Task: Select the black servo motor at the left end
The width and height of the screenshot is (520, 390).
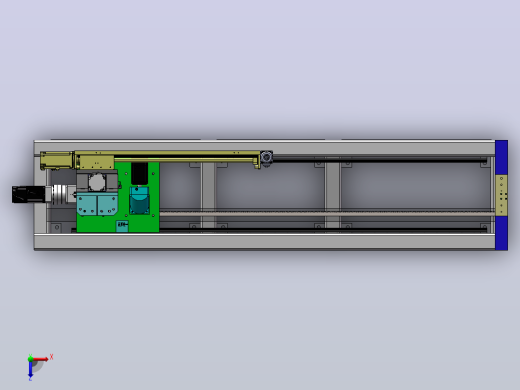Action: [29, 195]
